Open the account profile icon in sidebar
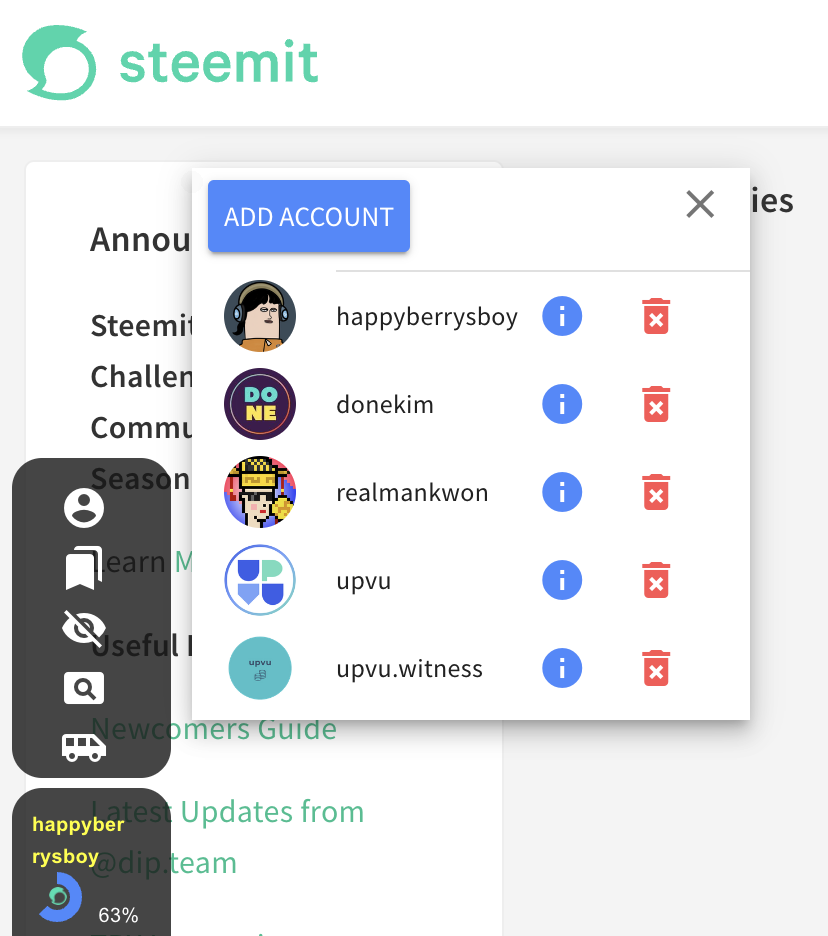Viewport: 828px width, 936px height. (x=84, y=508)
